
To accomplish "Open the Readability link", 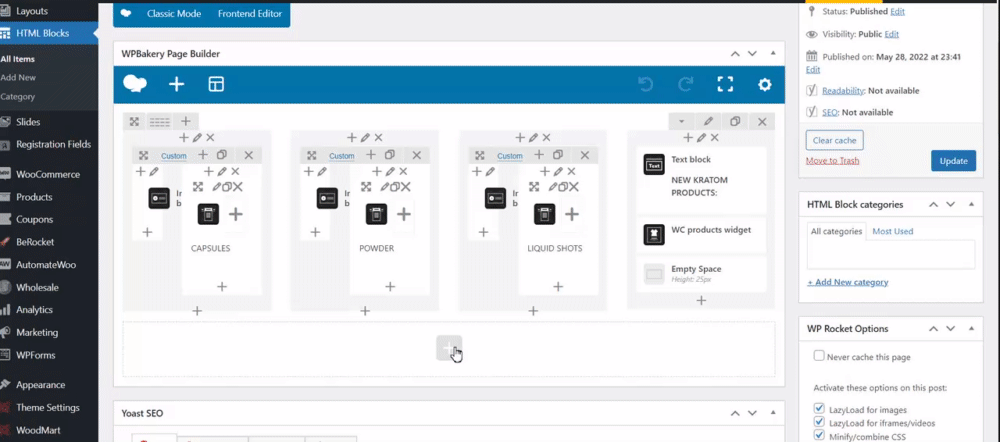I will tap(842, 91).
